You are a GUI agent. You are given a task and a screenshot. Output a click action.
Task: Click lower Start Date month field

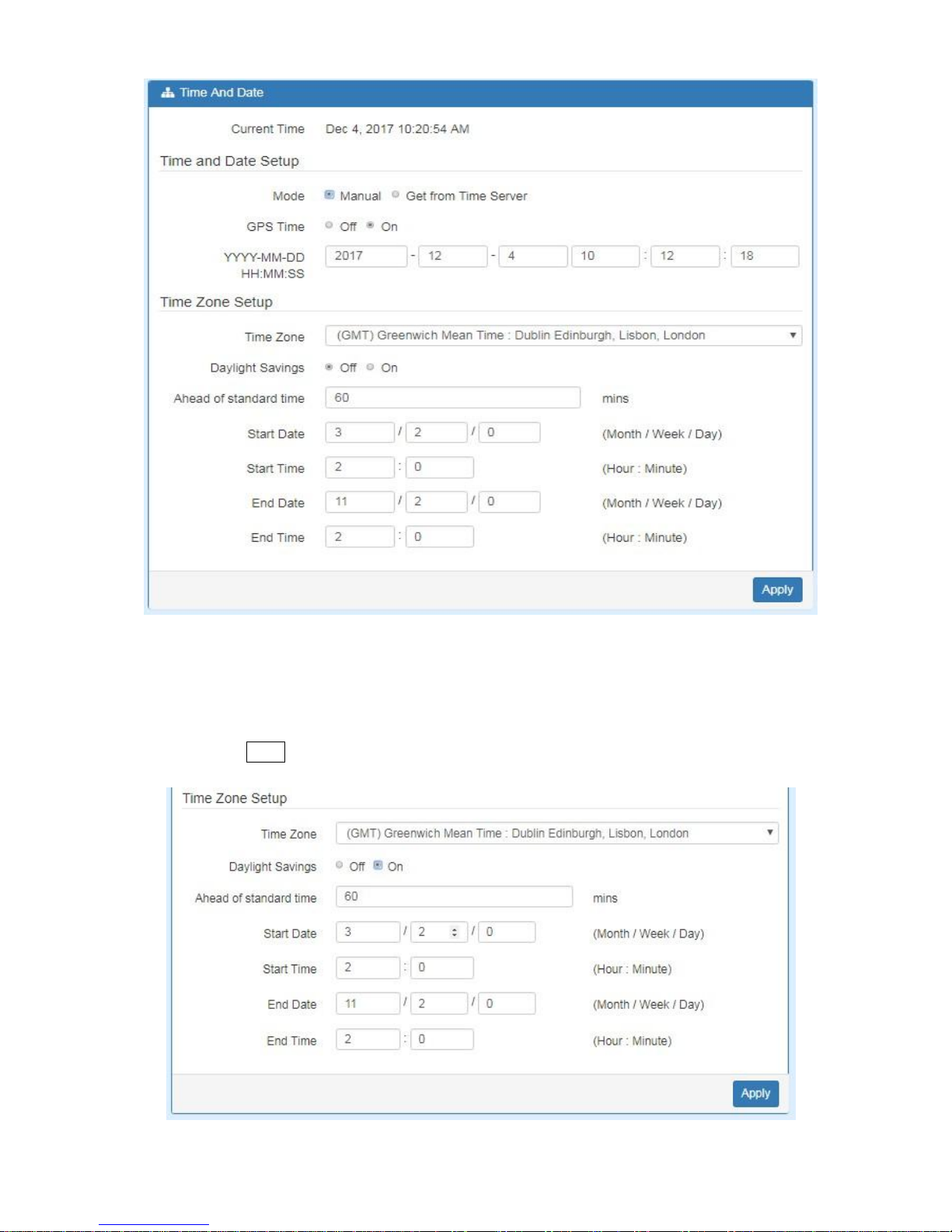click(368, 932)
